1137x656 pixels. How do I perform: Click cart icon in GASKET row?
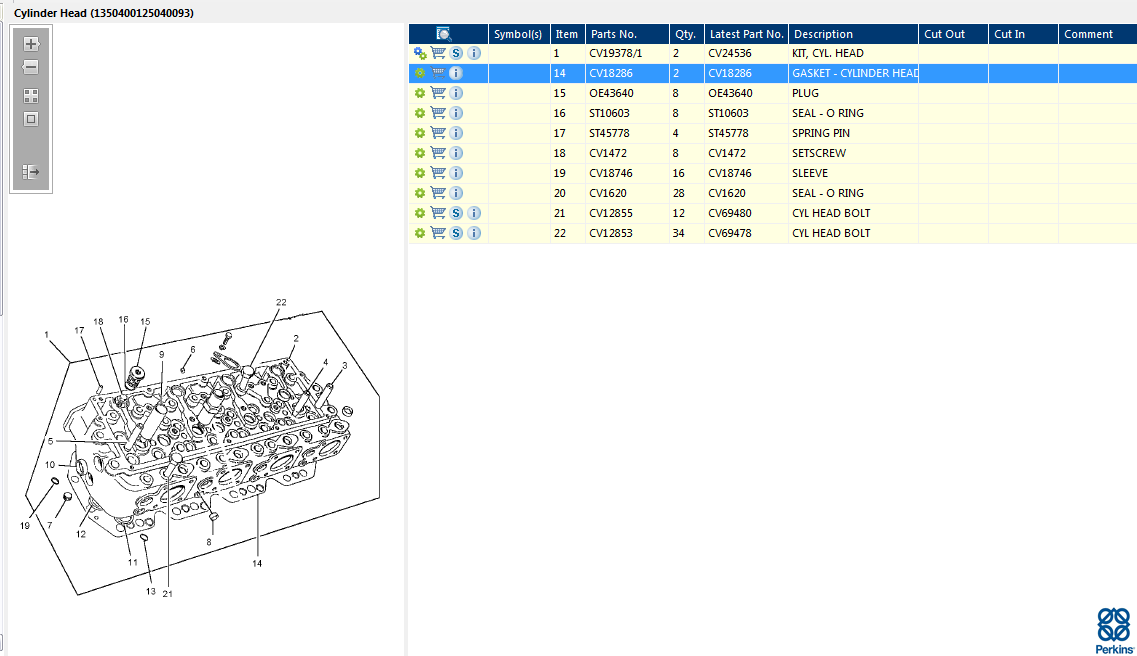[438, 73]
